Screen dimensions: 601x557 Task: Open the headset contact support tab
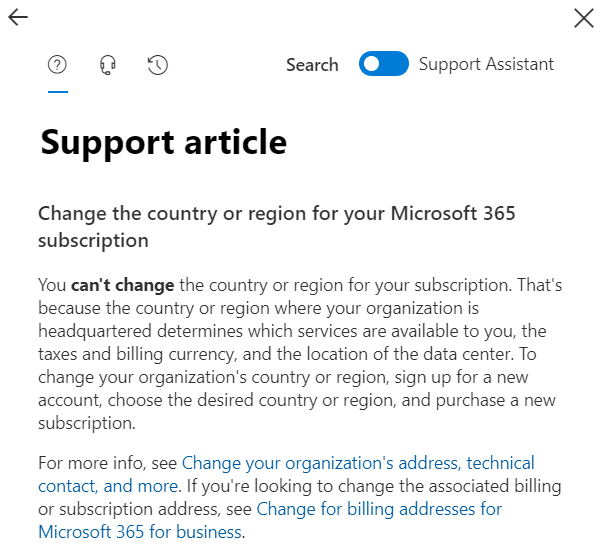click(108, 64)
